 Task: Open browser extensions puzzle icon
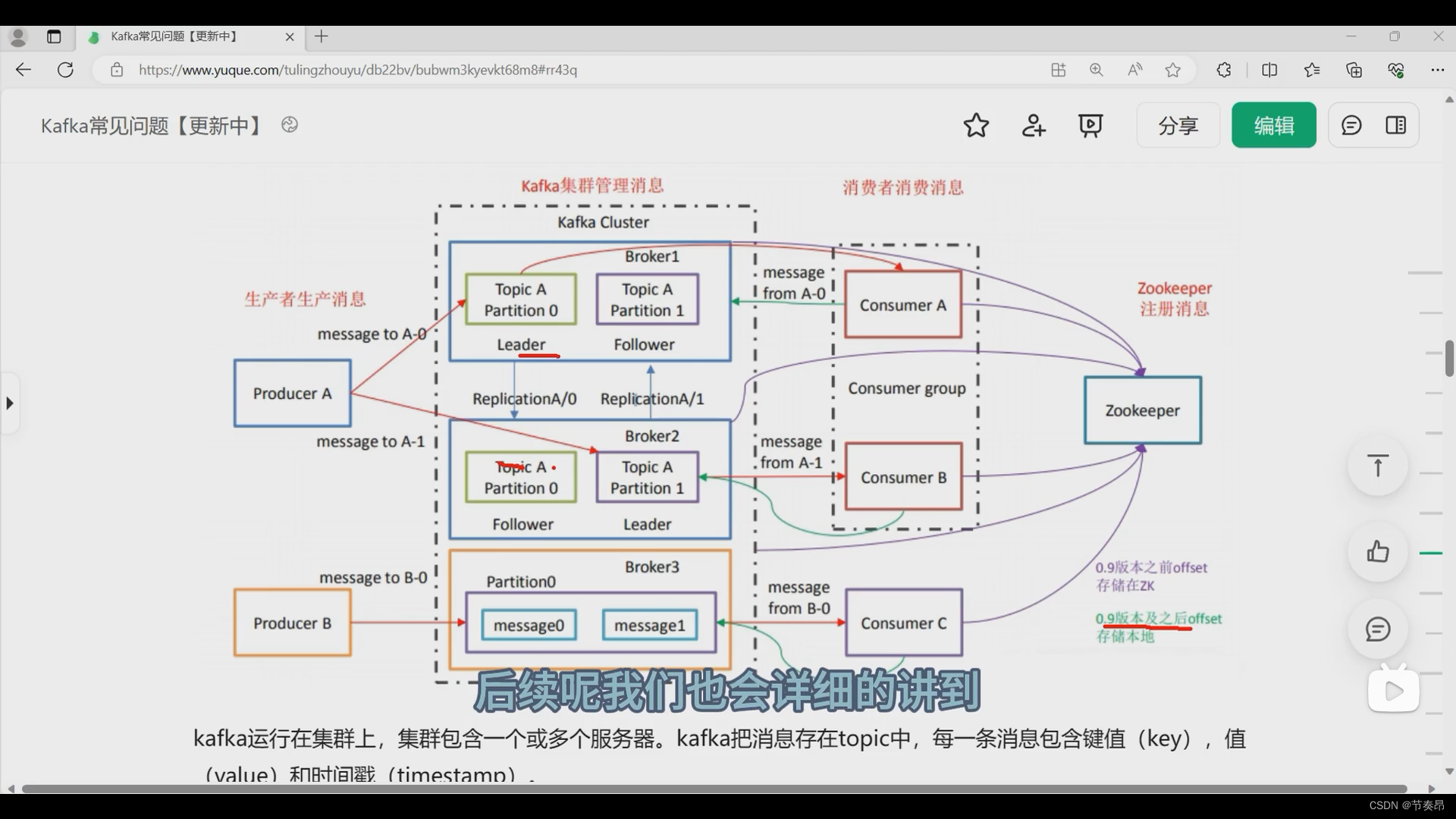1224,70
